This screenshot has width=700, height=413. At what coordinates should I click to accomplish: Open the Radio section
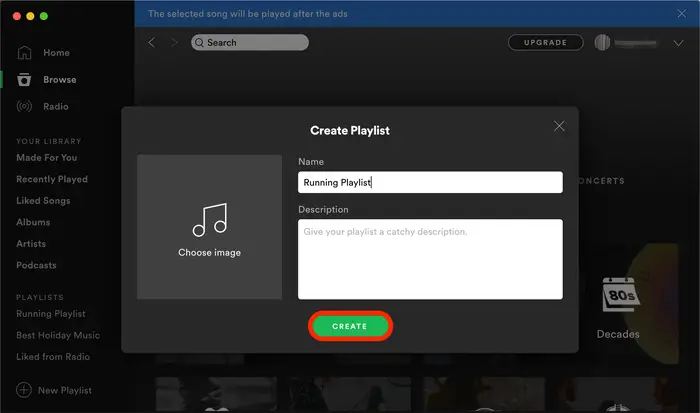(56, 106)
